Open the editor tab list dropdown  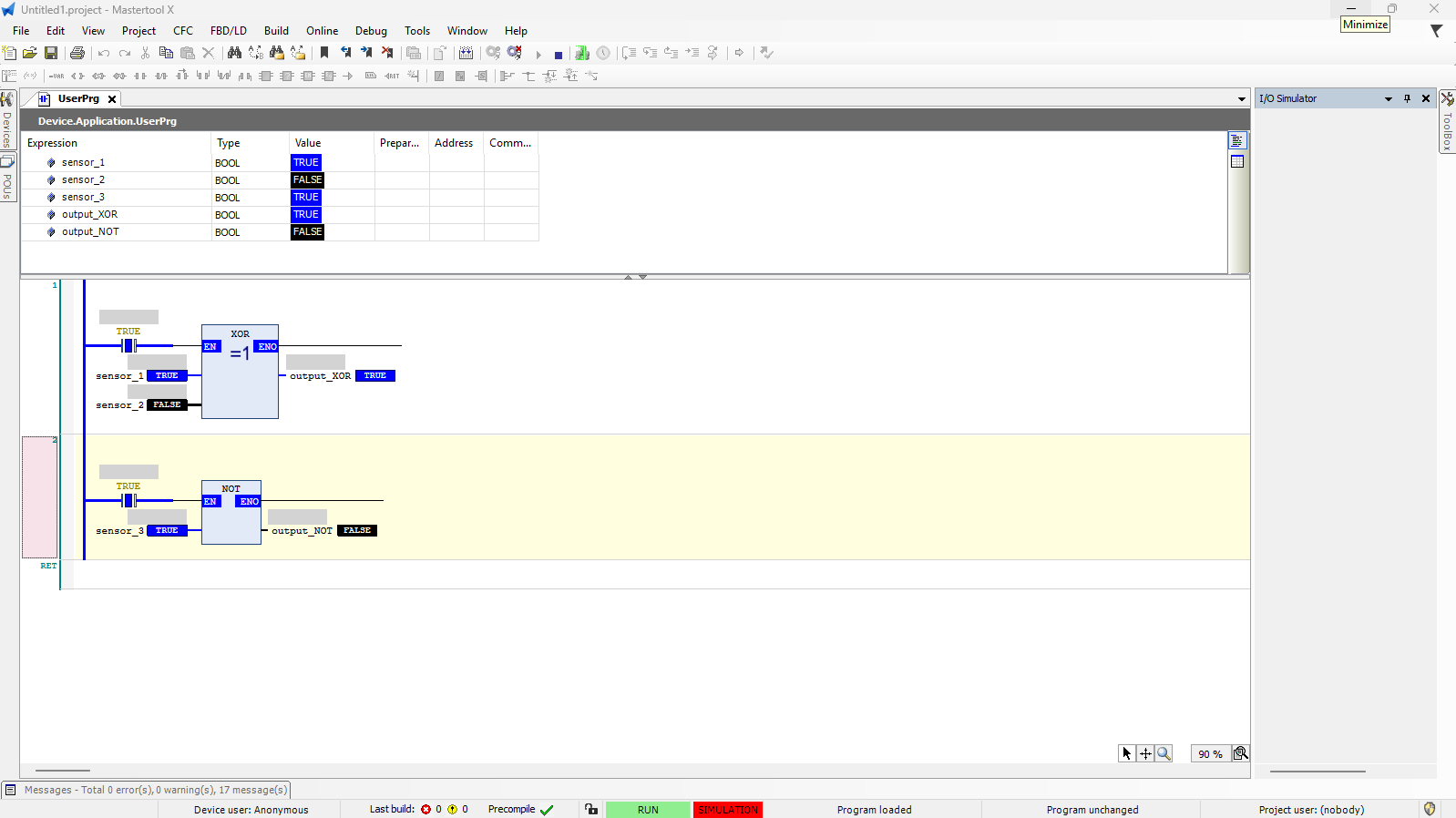1241,98
